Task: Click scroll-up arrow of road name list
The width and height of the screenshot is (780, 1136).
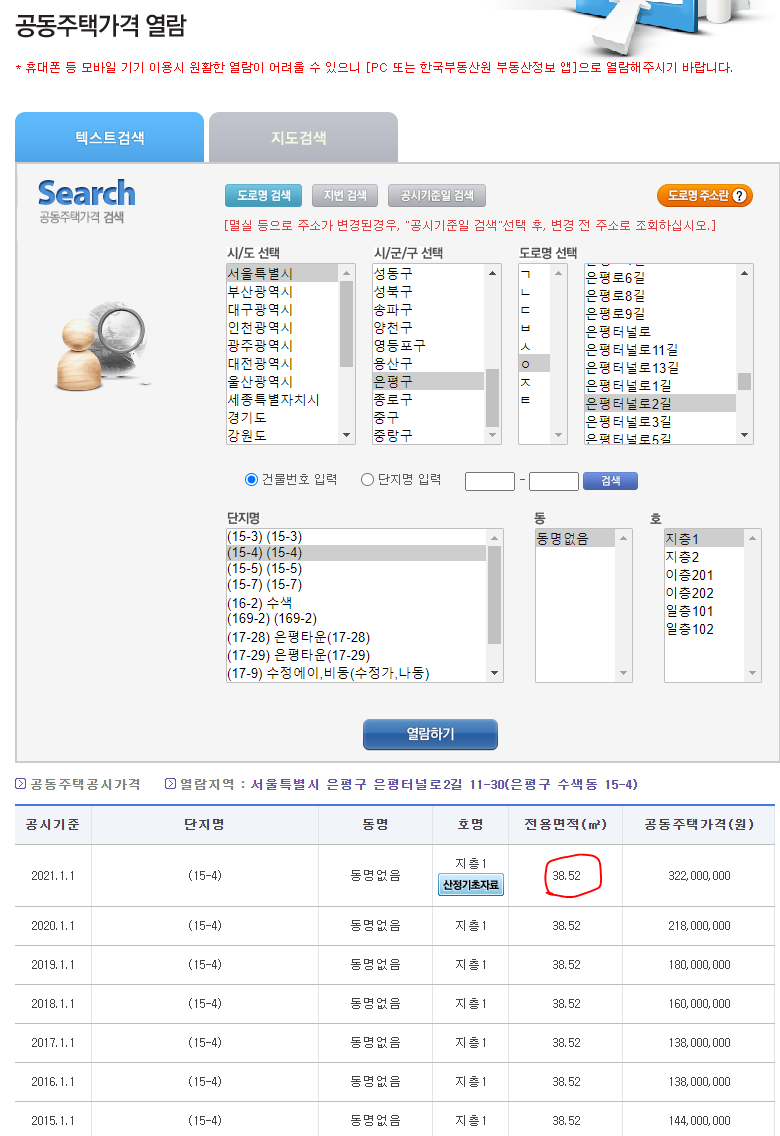Action: (745, 273)
